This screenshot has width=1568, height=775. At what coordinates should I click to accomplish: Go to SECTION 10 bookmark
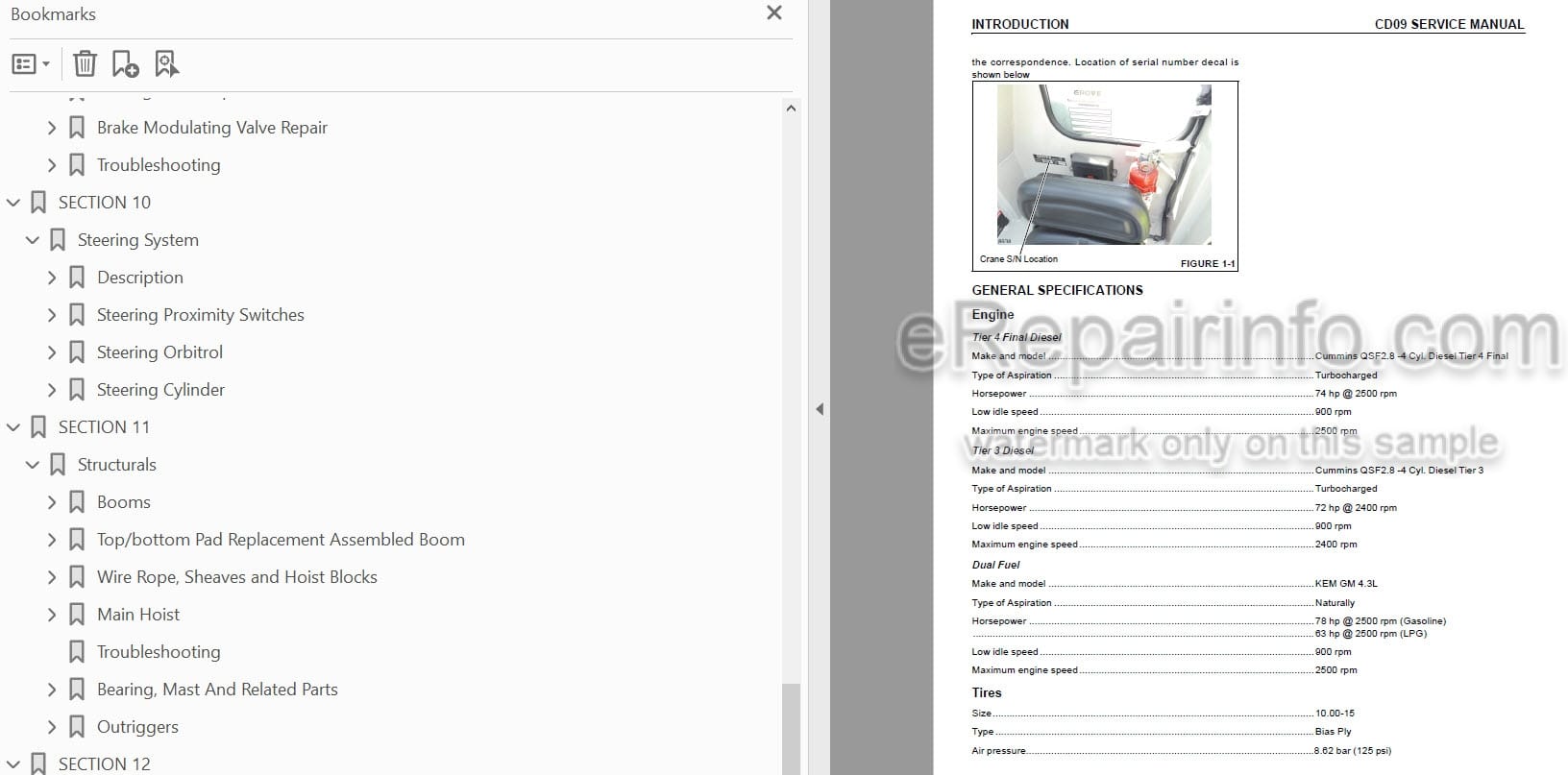(105, 203)
